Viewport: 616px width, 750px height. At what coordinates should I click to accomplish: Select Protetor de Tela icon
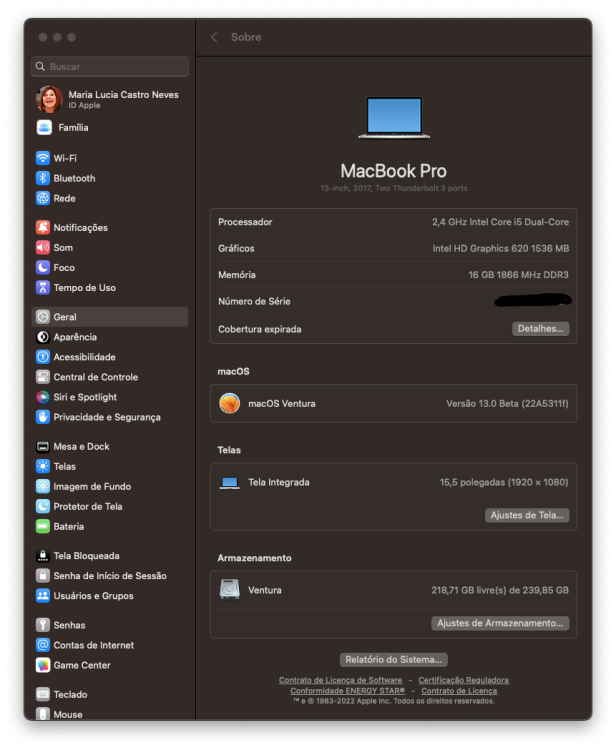43,507
